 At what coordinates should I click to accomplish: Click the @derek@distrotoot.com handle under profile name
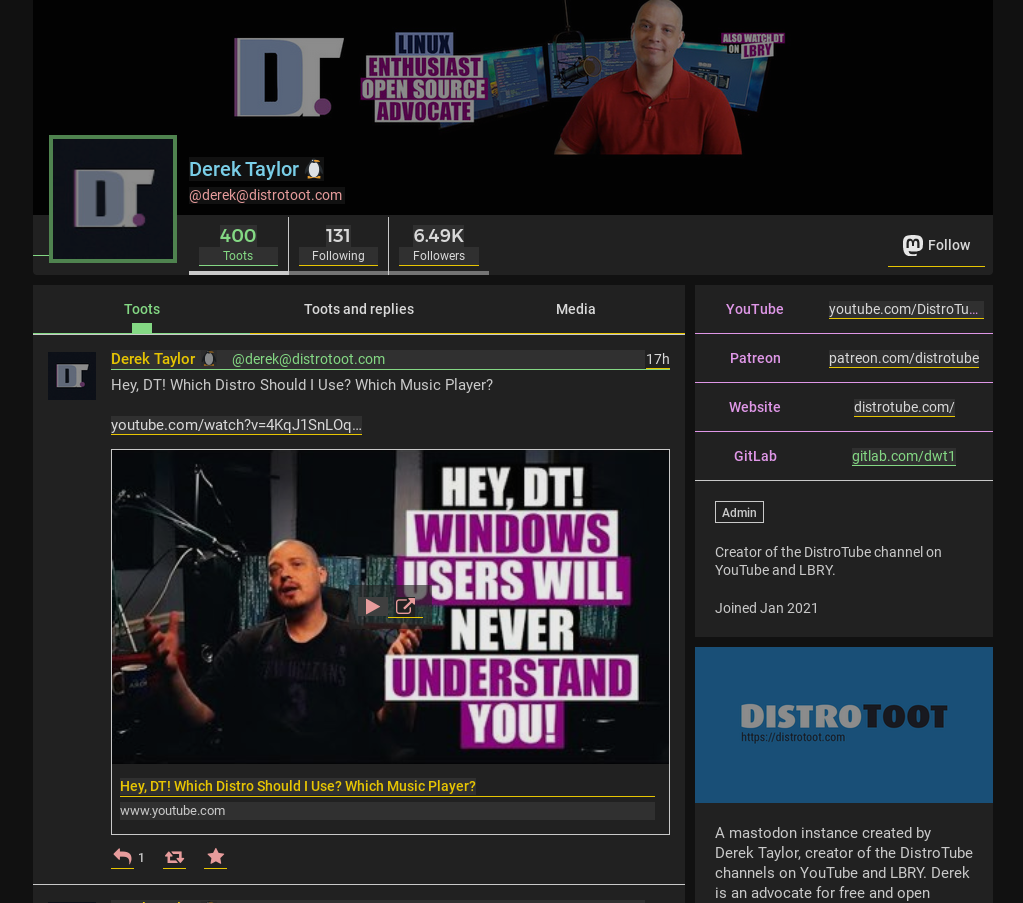pyautogui.click(x=266, y=195)
